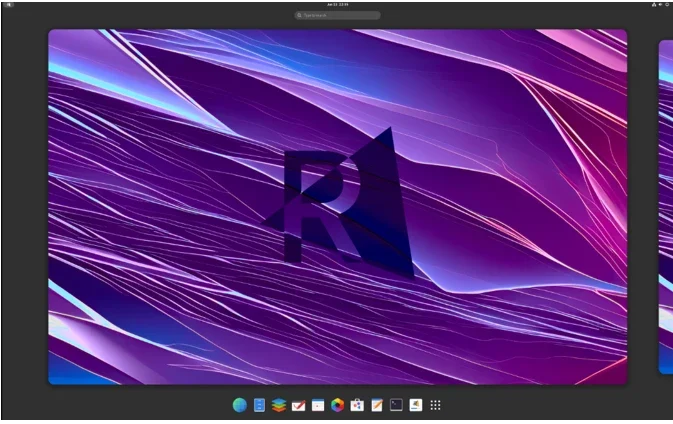The image size is (673, 424).
Task: Select the main workspace thumbnail
Action: 337,206
